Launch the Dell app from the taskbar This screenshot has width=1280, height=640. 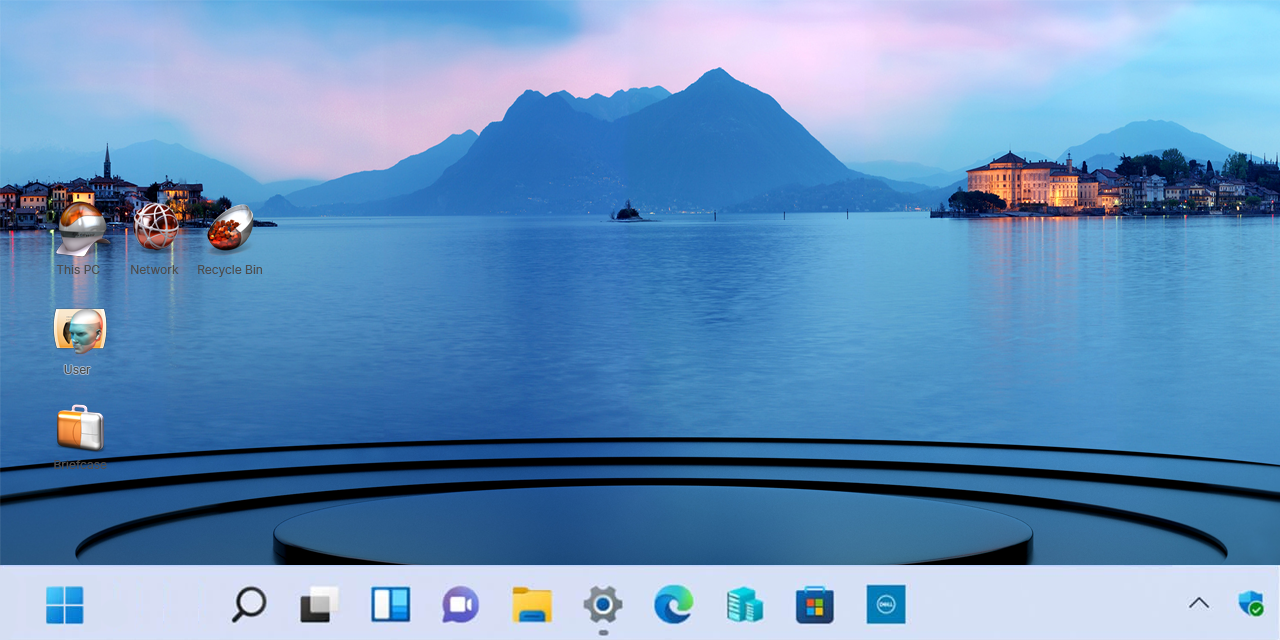tap(886, 605)
